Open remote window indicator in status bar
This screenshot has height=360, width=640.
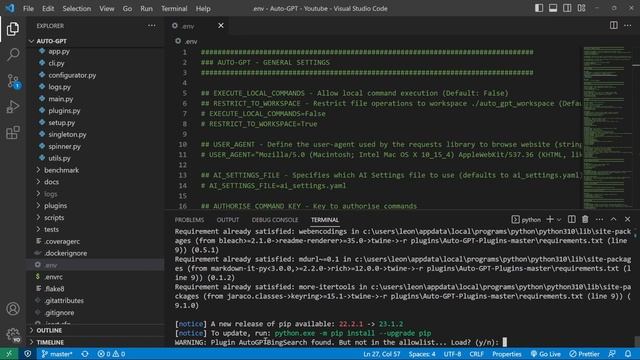9,354
